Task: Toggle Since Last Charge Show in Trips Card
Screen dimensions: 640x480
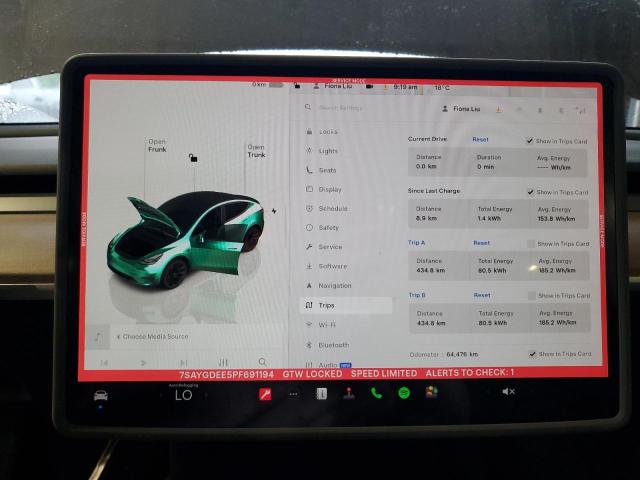Action: (x=531, y=192)
